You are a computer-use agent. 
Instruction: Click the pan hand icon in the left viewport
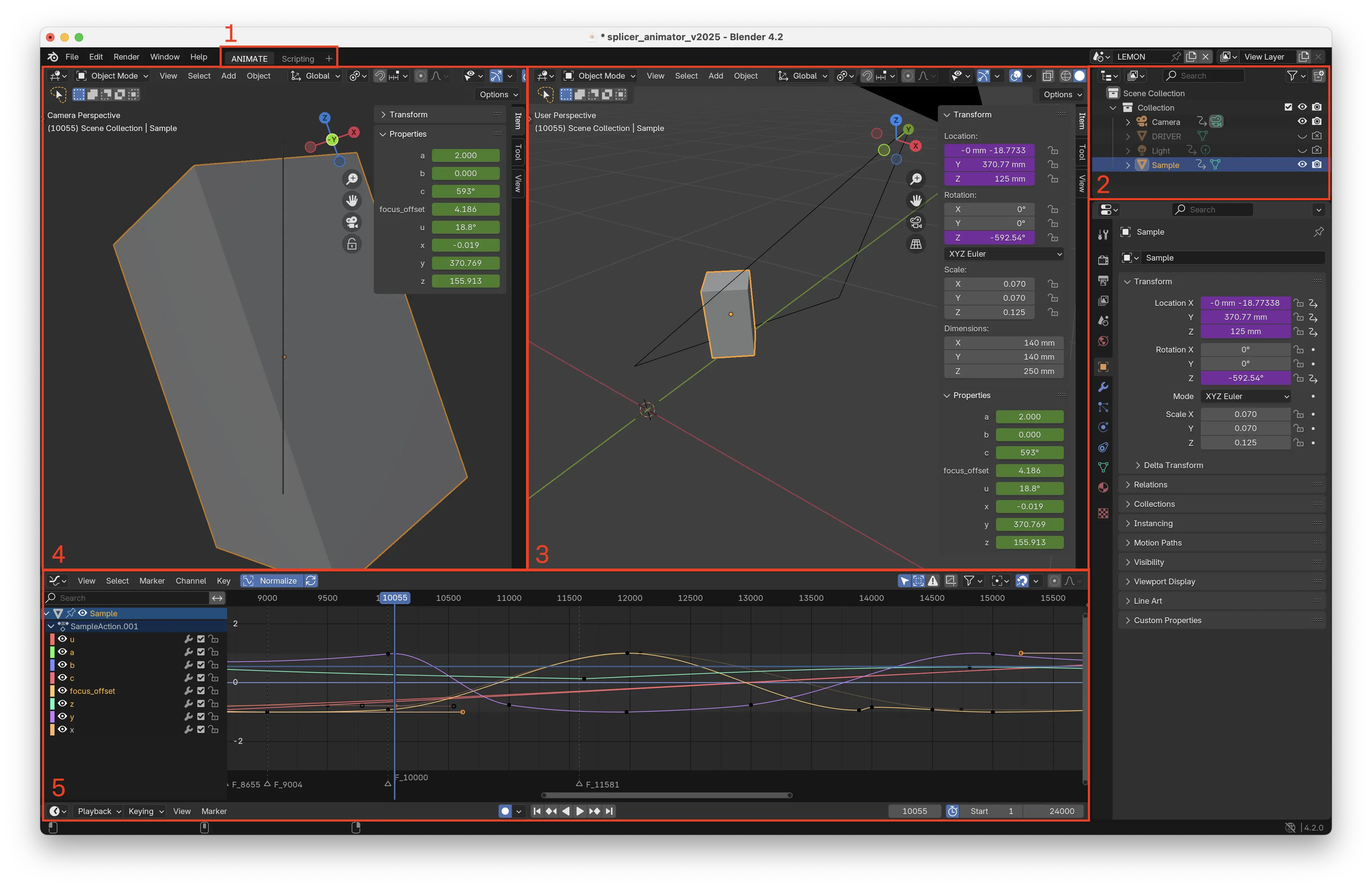352,201
